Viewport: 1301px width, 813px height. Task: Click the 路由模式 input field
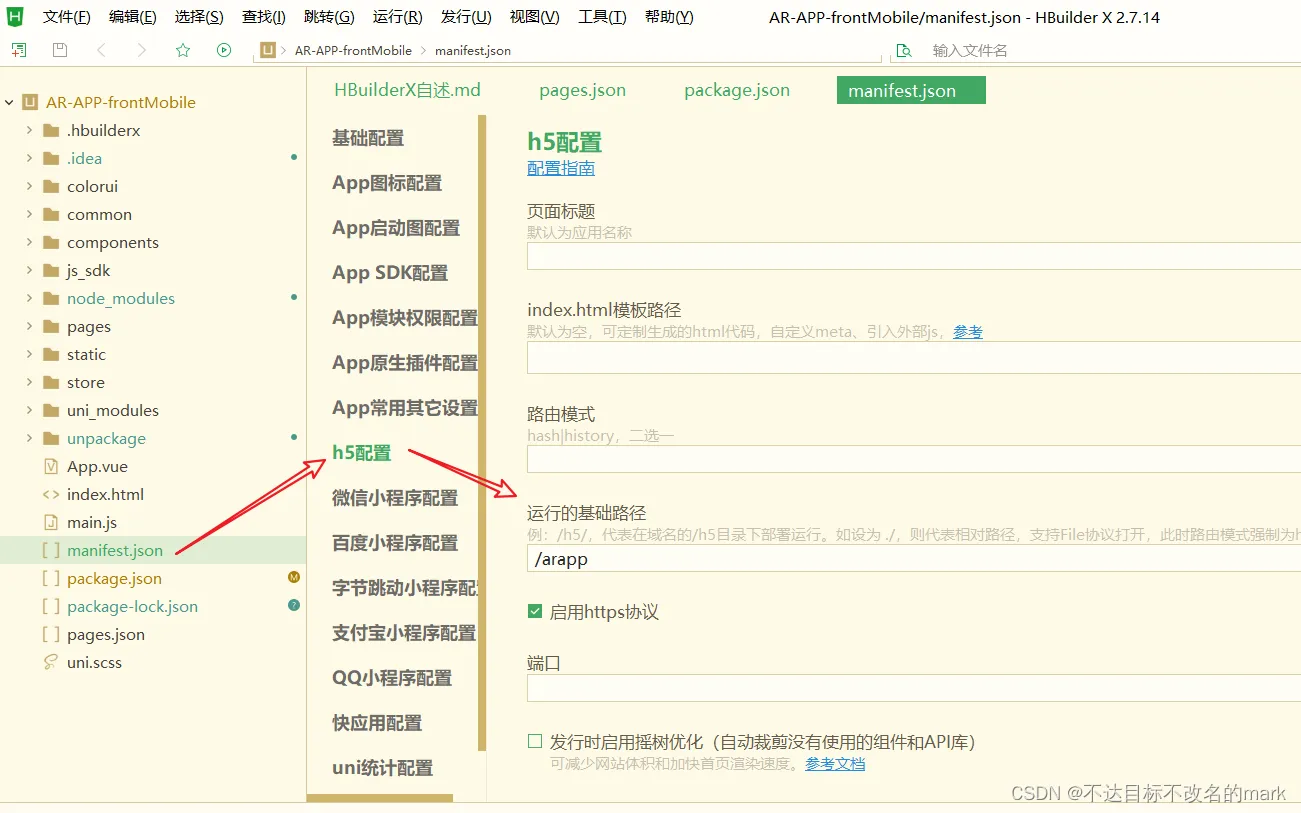point(913,459)
